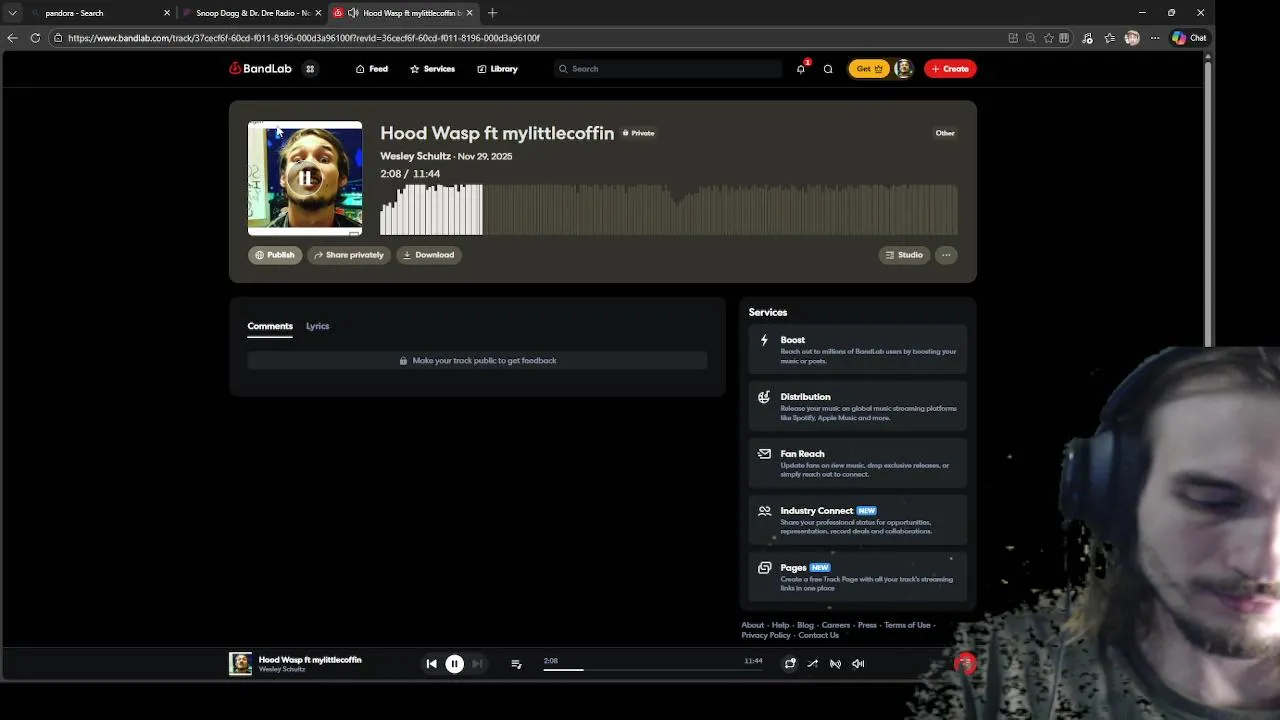The width and height of the screenshot is (1280, 720).
Task: Pause playback in bottom player bar
Action: [454, 663]
